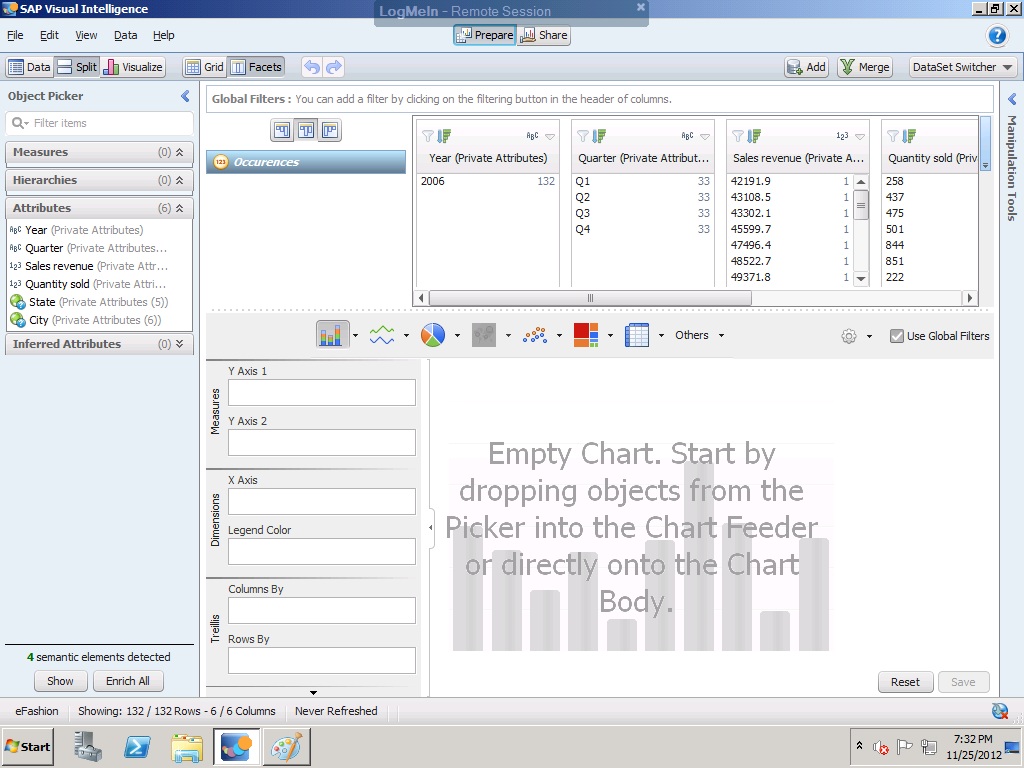Click facets scroll right arrow

970,298
